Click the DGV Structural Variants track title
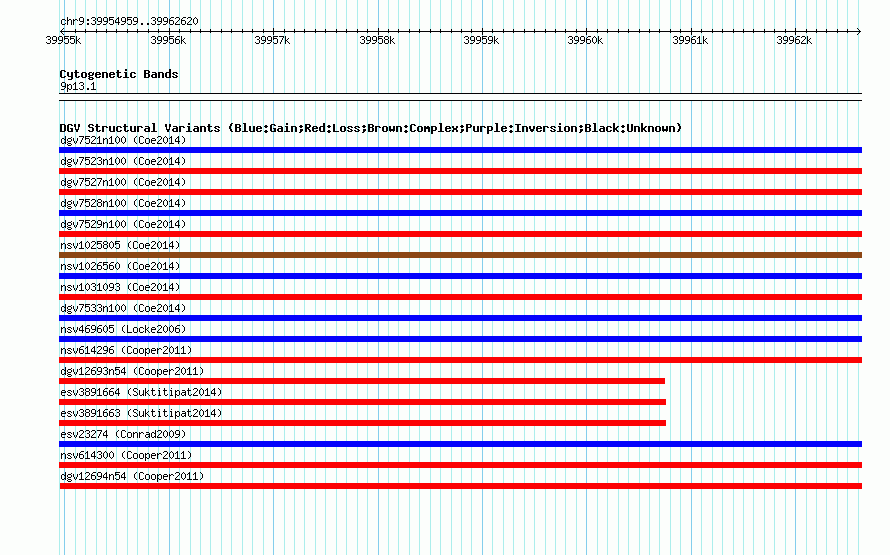Image resolution: width=890 pixels, height=555 pixels. pos(371,128)
